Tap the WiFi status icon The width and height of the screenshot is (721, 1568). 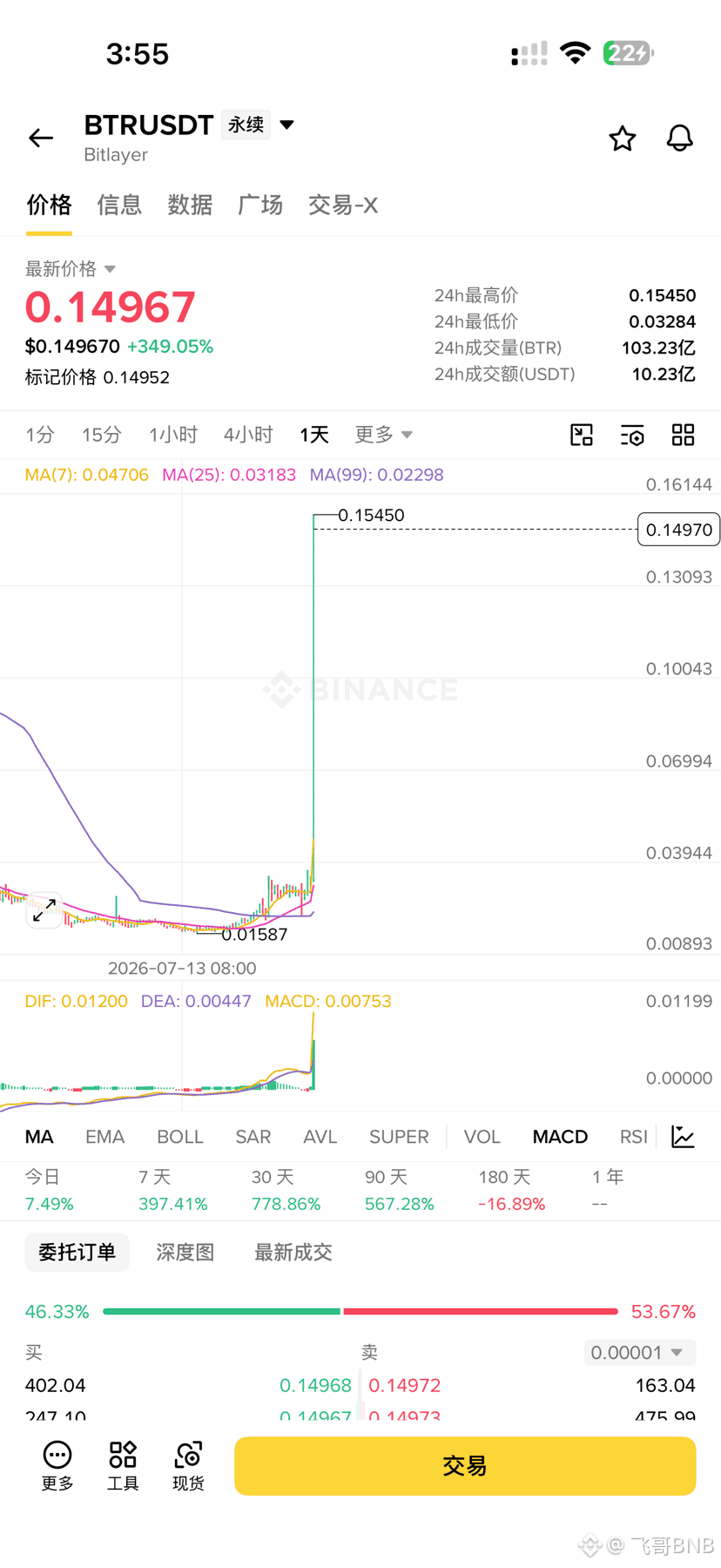(x=575, y=52)
